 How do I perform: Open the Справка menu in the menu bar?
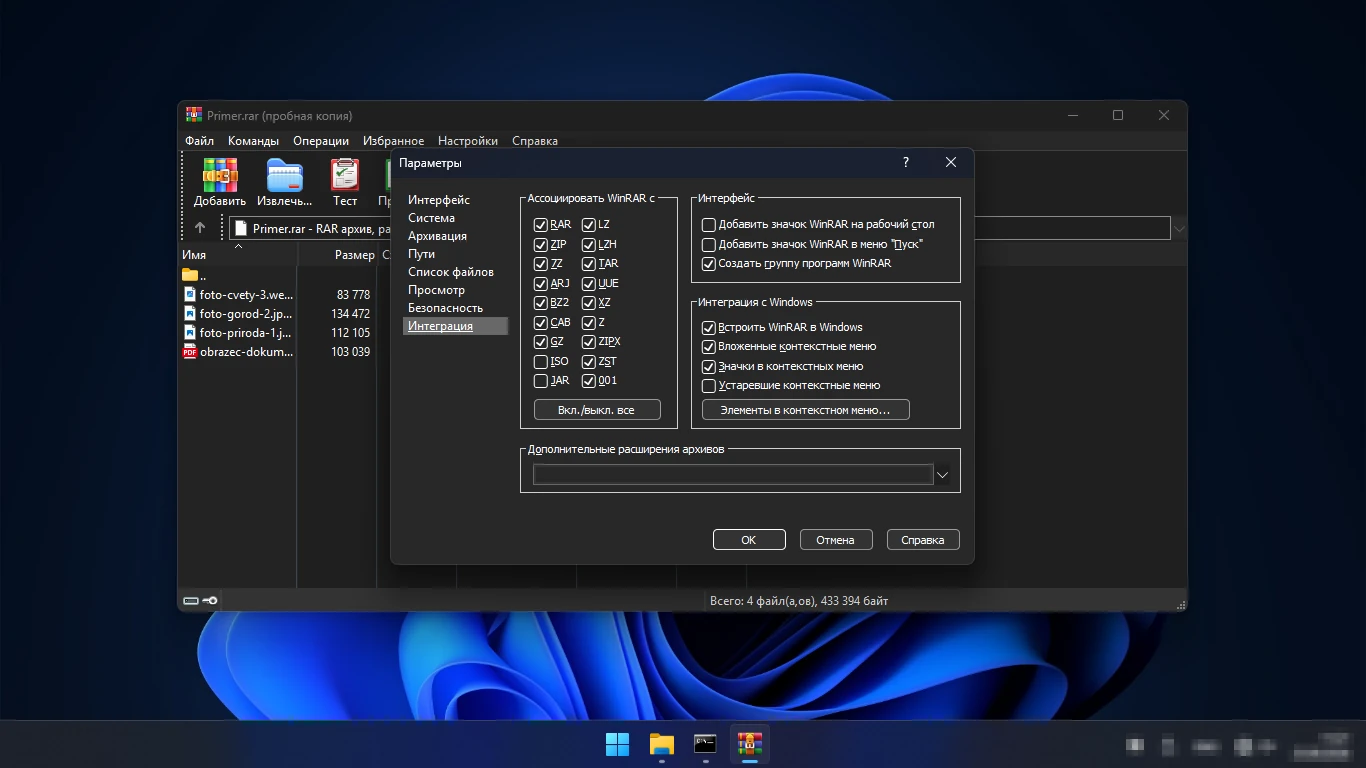pyautogui.click(x=535, y=141)
